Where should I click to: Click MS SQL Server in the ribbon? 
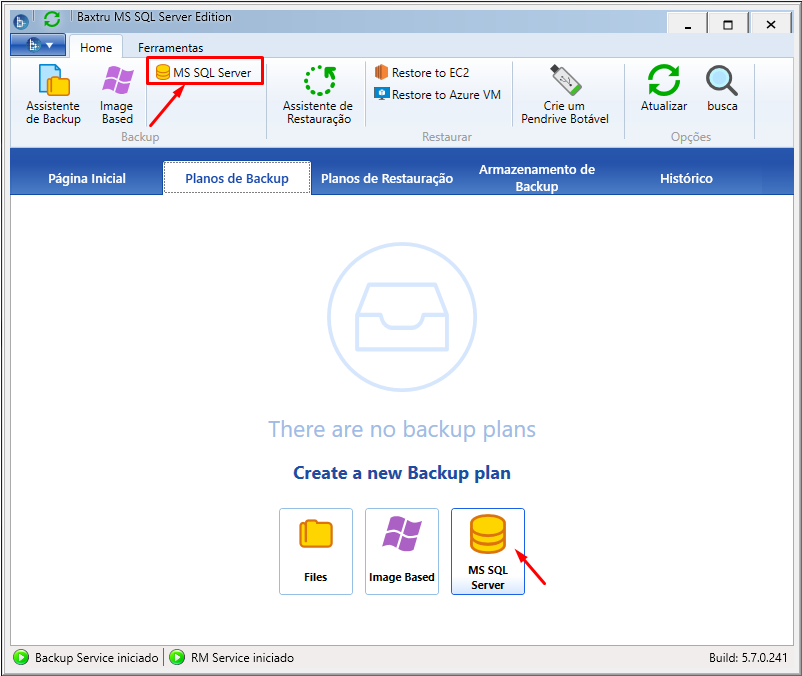click(204, 73)
